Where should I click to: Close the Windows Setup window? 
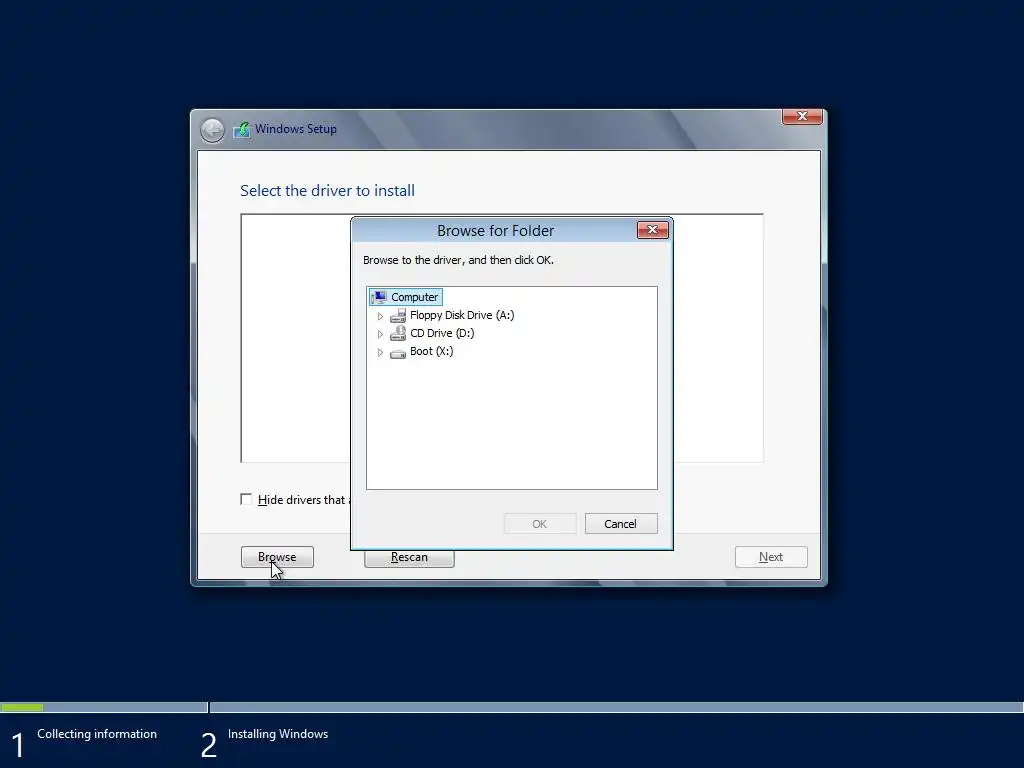pyautogui.click(x=802, y=116)
